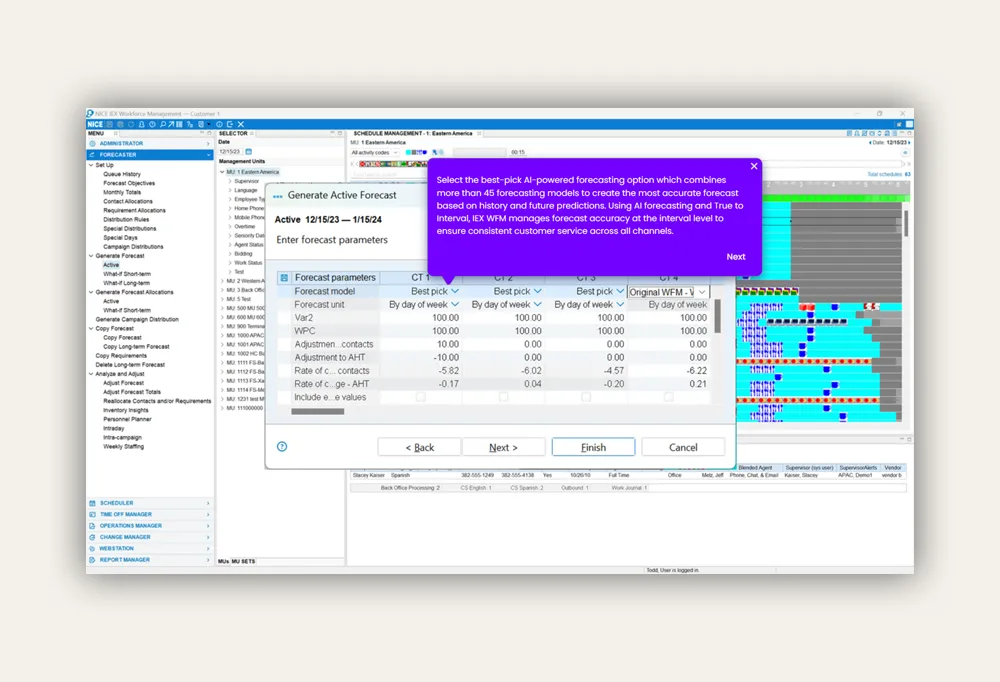
Task: Toggle Include values checkbox for CT 1
Action: (421, 397)
